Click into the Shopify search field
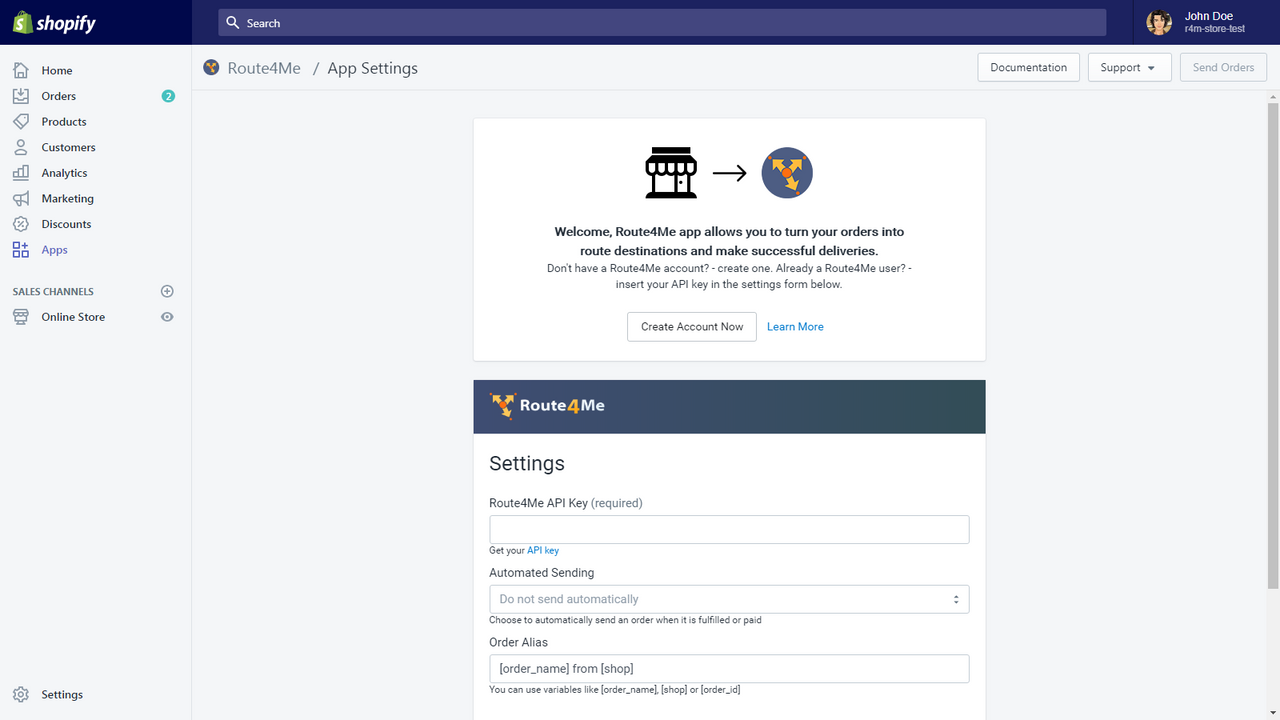The image size is (1280, 720). tap(662, 22)
